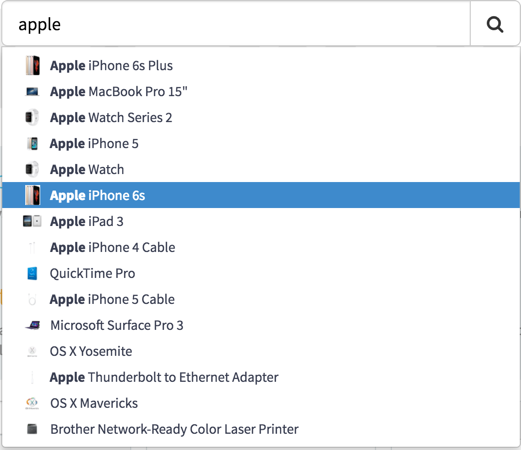Click the magnifying glass search icon
Screen dimensions: 521x450
click(x=495, y=24)
